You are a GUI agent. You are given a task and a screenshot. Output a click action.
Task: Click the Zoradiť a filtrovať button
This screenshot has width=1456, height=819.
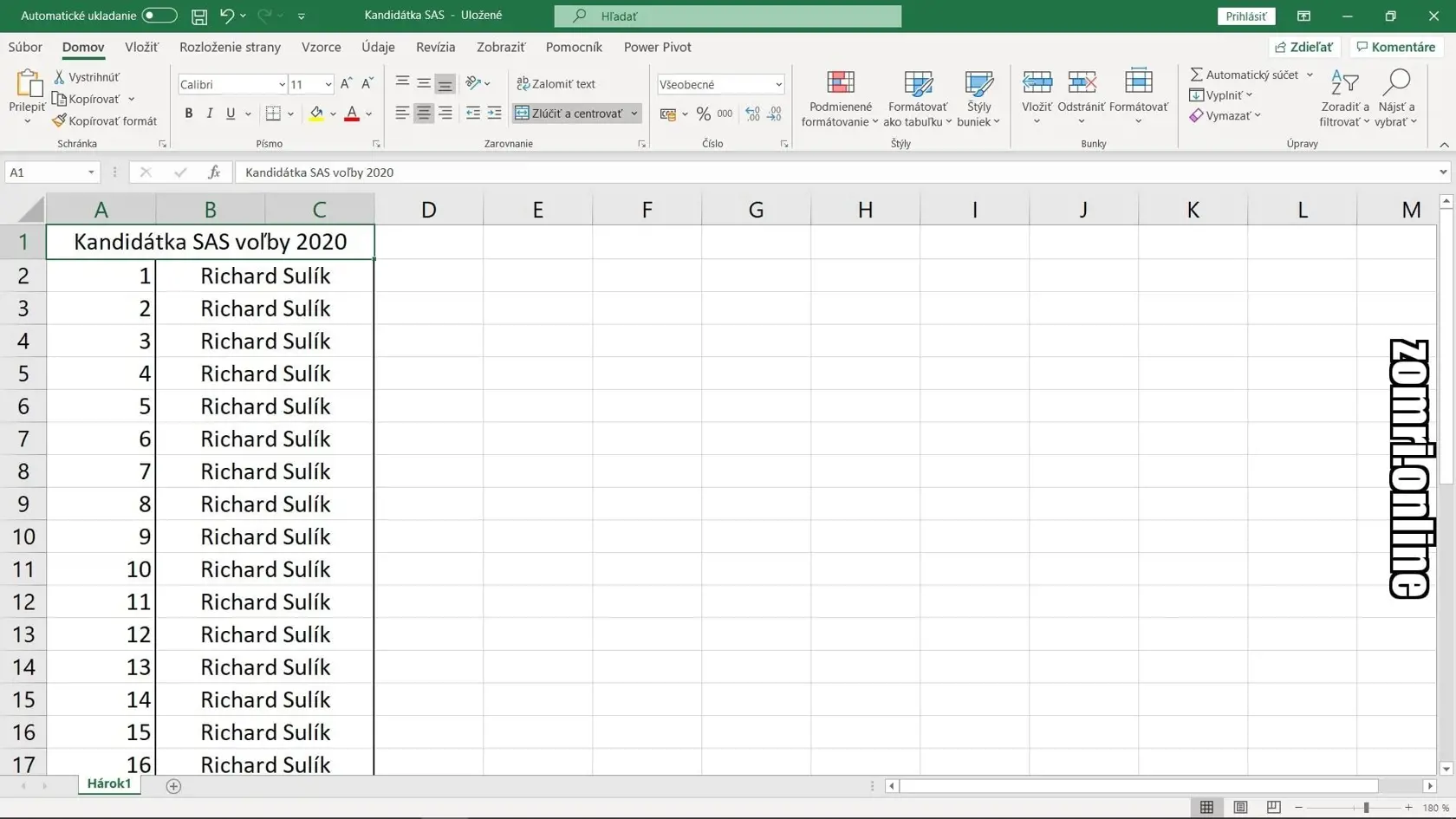pyautogui.click(x=1344, y=99)
